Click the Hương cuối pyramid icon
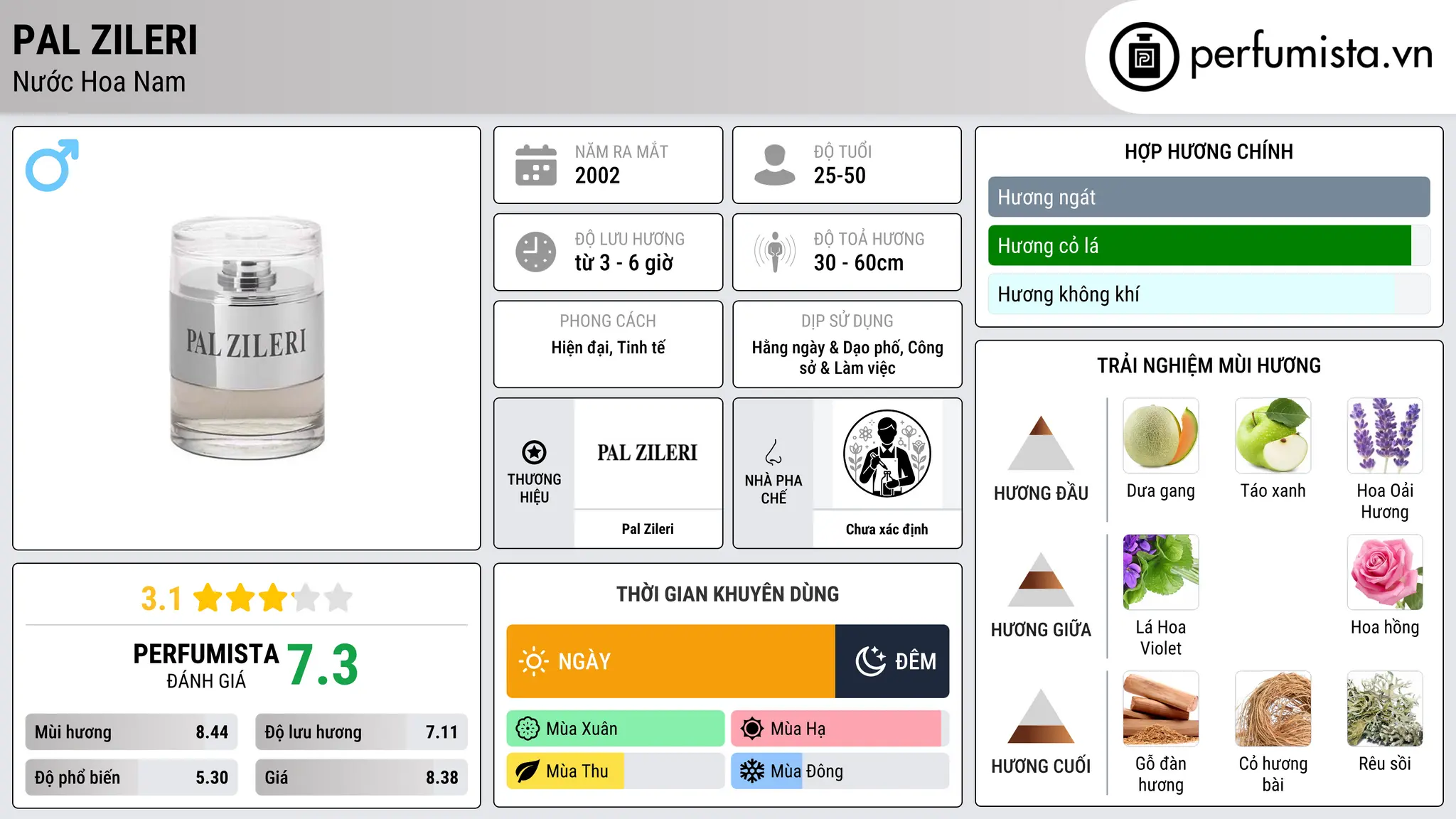The image size is (1456, 819). tap(1041, 716)
